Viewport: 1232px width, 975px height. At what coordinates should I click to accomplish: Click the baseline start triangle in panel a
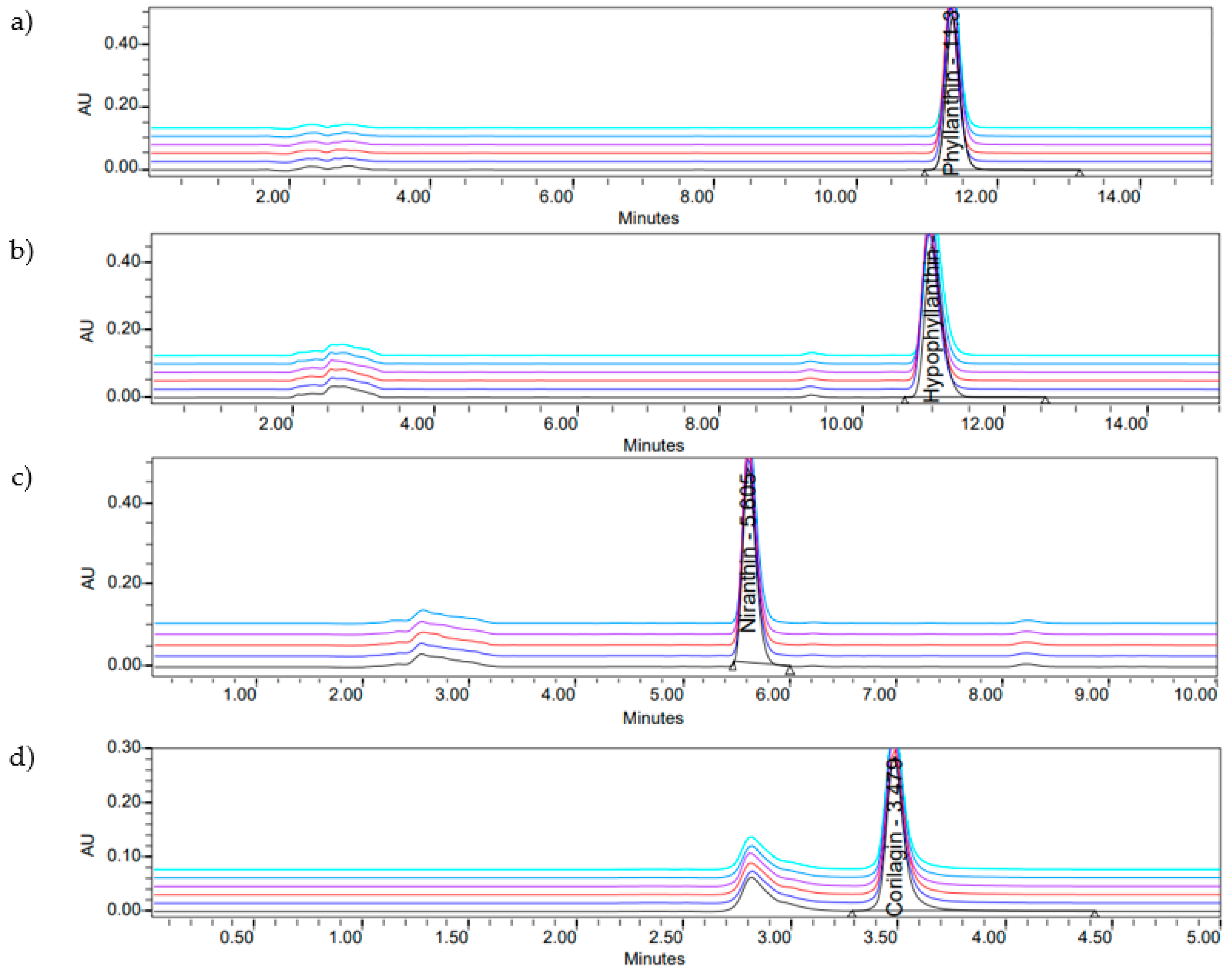pos(925,173)
